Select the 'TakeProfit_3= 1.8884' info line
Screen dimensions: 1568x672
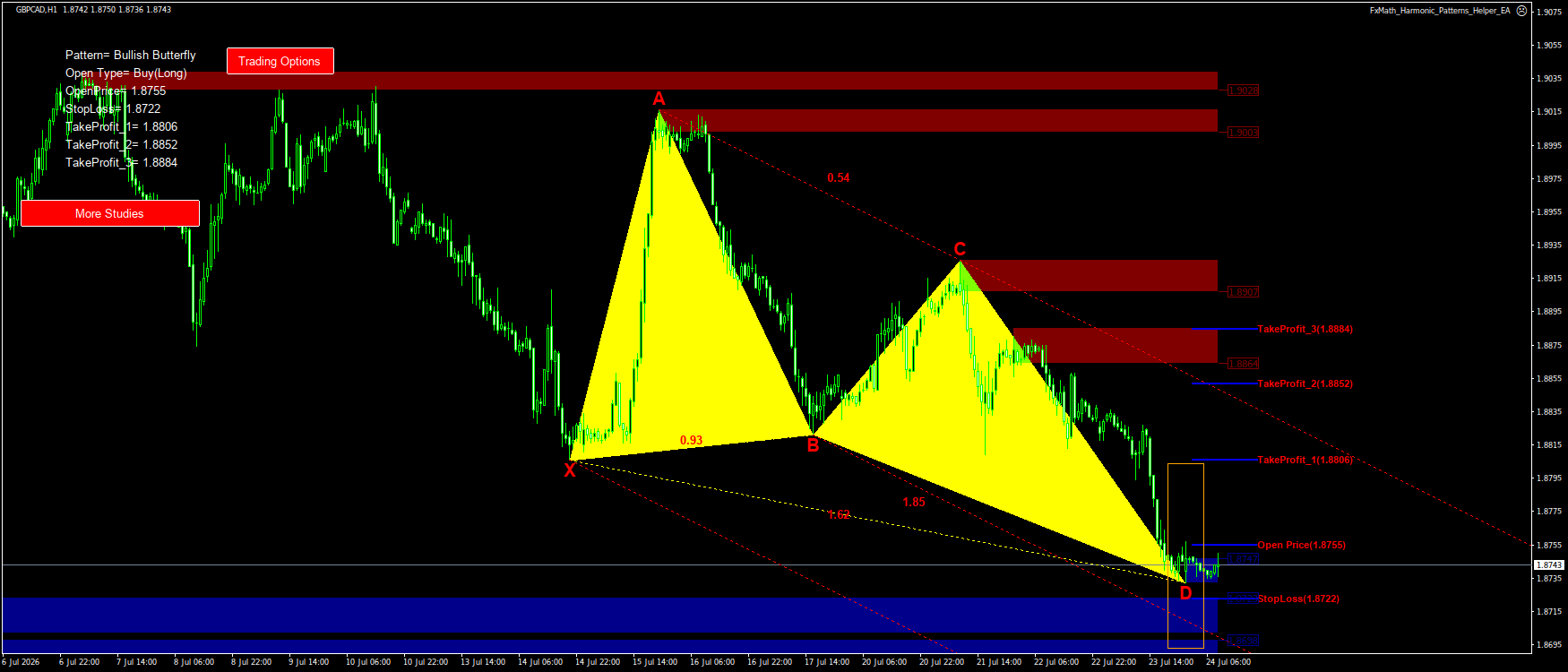point(122,162)
